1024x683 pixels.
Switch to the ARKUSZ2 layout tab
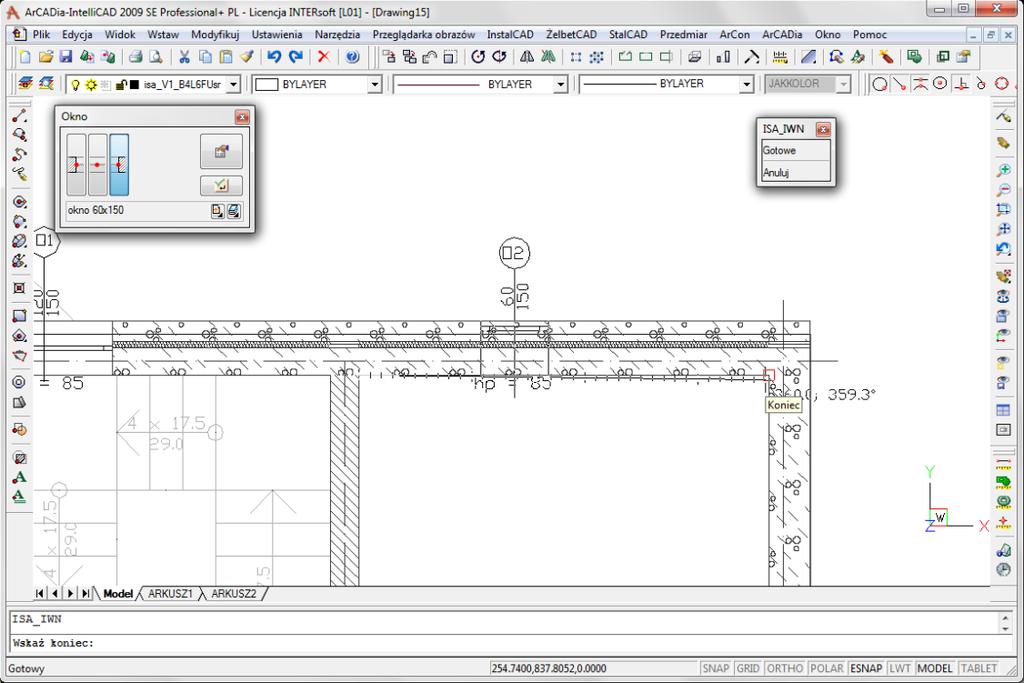click(x=234, y=594)
